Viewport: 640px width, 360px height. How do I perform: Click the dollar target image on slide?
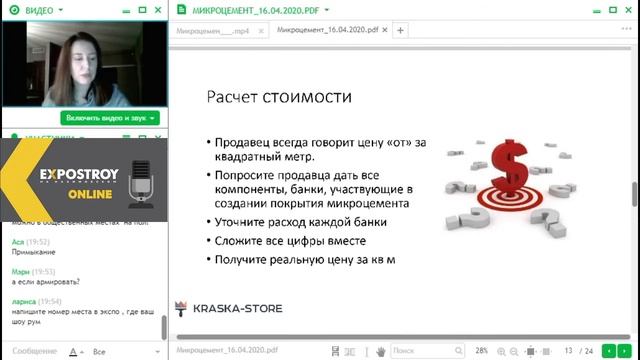(510, 189)
